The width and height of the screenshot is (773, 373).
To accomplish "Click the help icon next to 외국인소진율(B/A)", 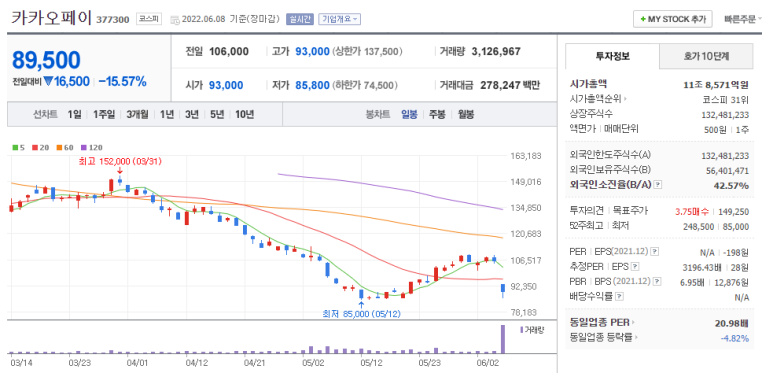I will pyautogui.click(x=658, y=185).
